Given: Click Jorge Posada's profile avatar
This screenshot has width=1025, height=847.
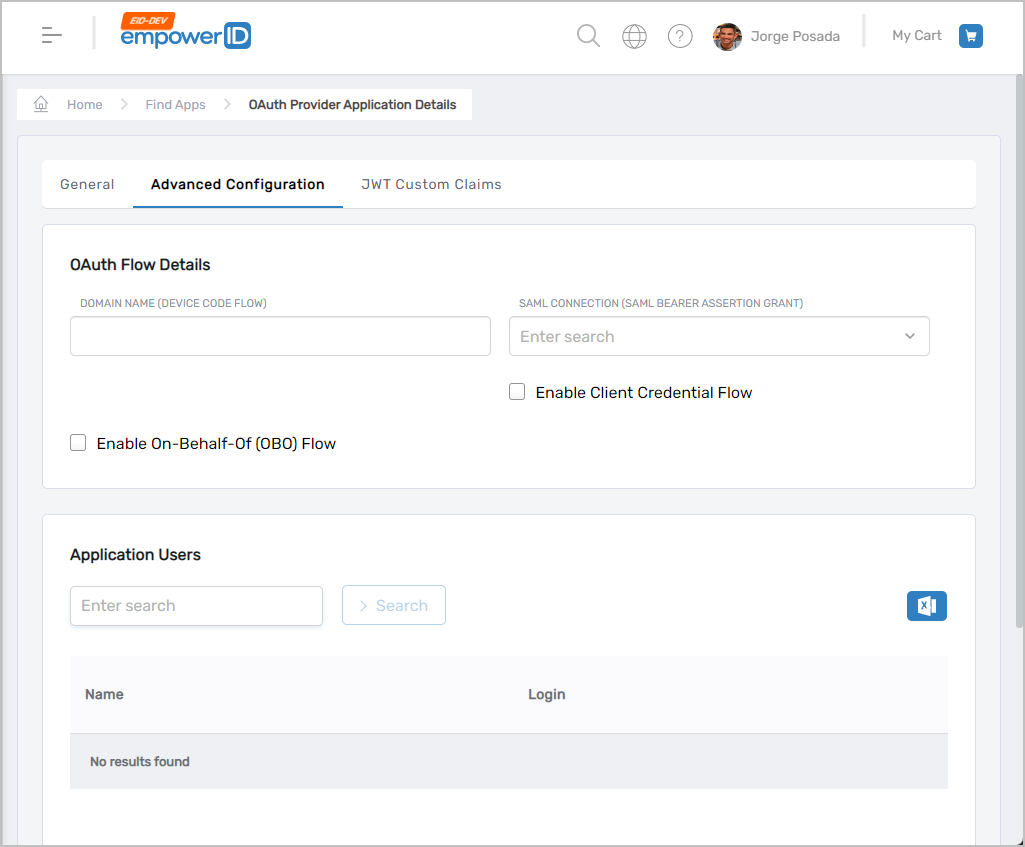Looking at the screenshot, I should tap(727, 37).
